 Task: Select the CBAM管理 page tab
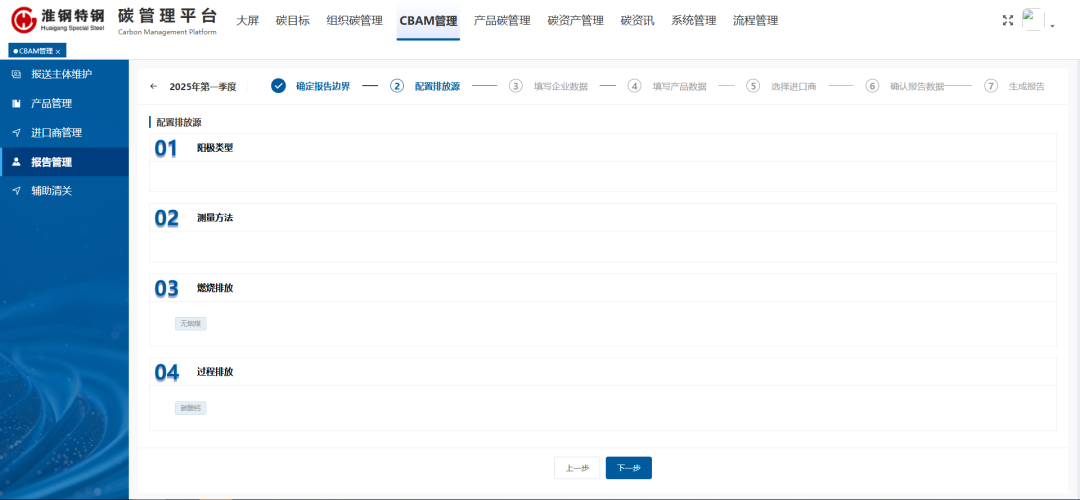point(36,51)
